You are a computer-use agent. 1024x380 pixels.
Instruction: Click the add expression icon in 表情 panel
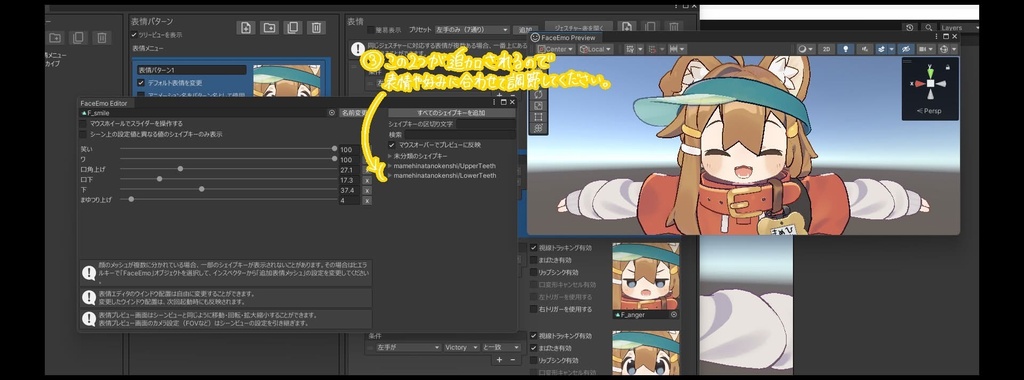pyautogui.click(x=626, y=27)
